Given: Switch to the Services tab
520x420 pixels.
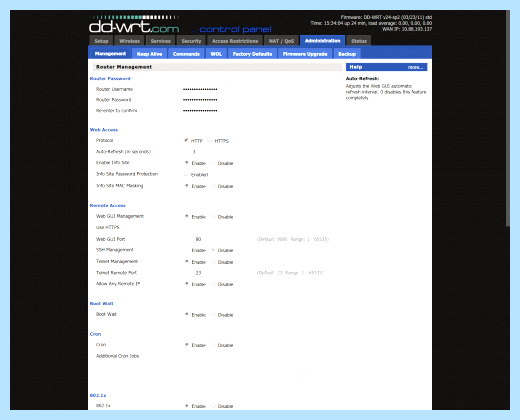Looking at the screenshot, I should [x=160, y=41].
